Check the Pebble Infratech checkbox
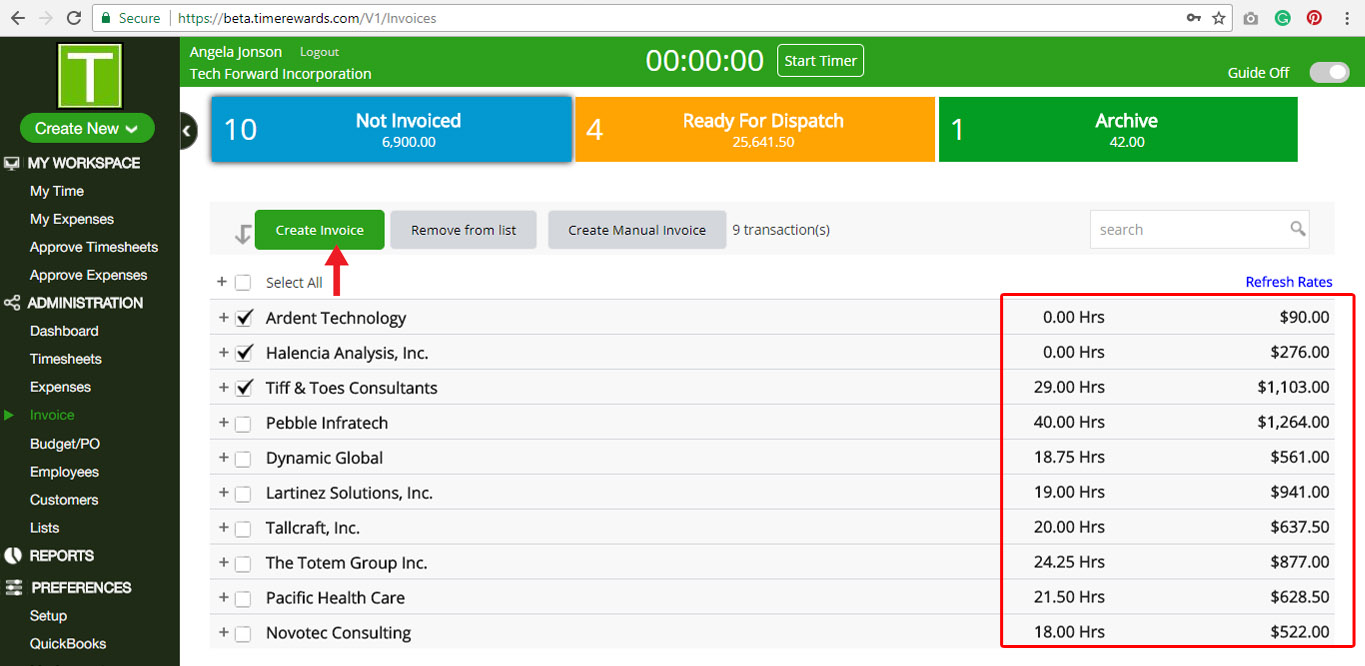The image size is (1365, 666). (x=243, y=424)
